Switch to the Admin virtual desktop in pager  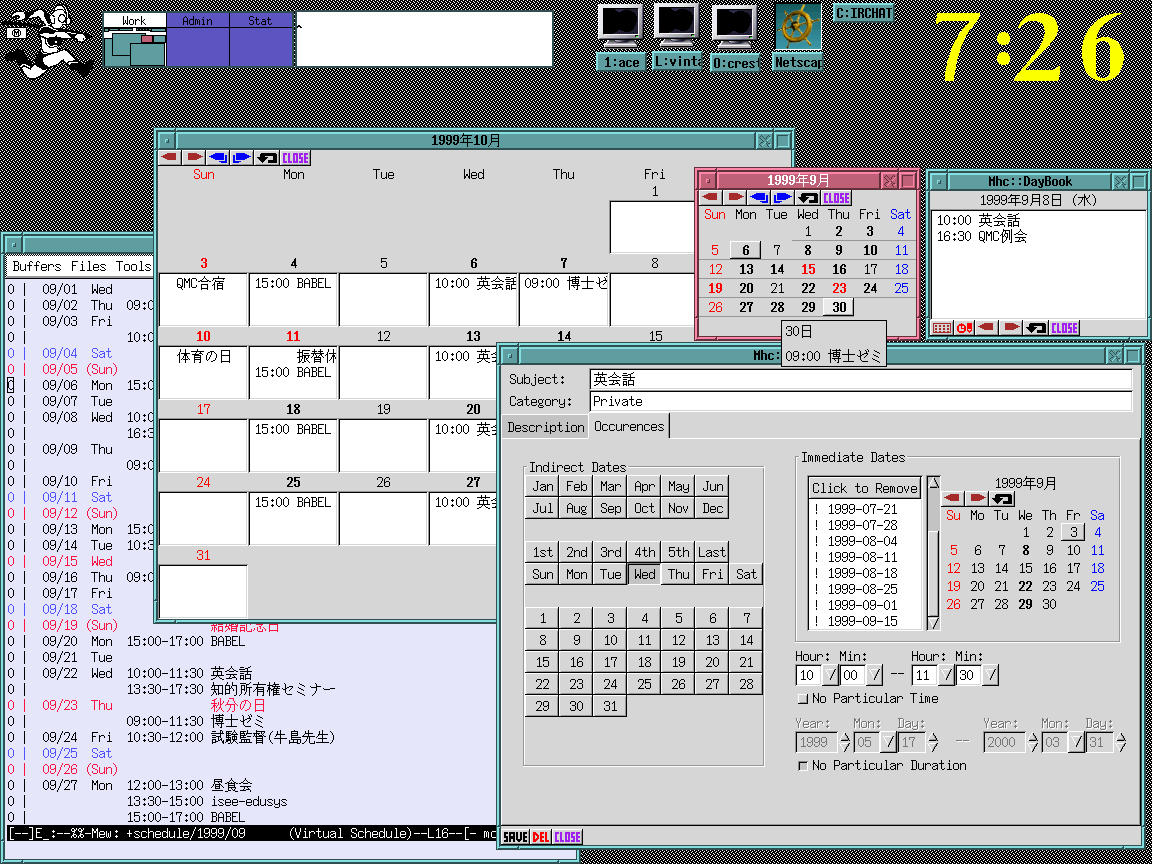[x=198, y=40]
